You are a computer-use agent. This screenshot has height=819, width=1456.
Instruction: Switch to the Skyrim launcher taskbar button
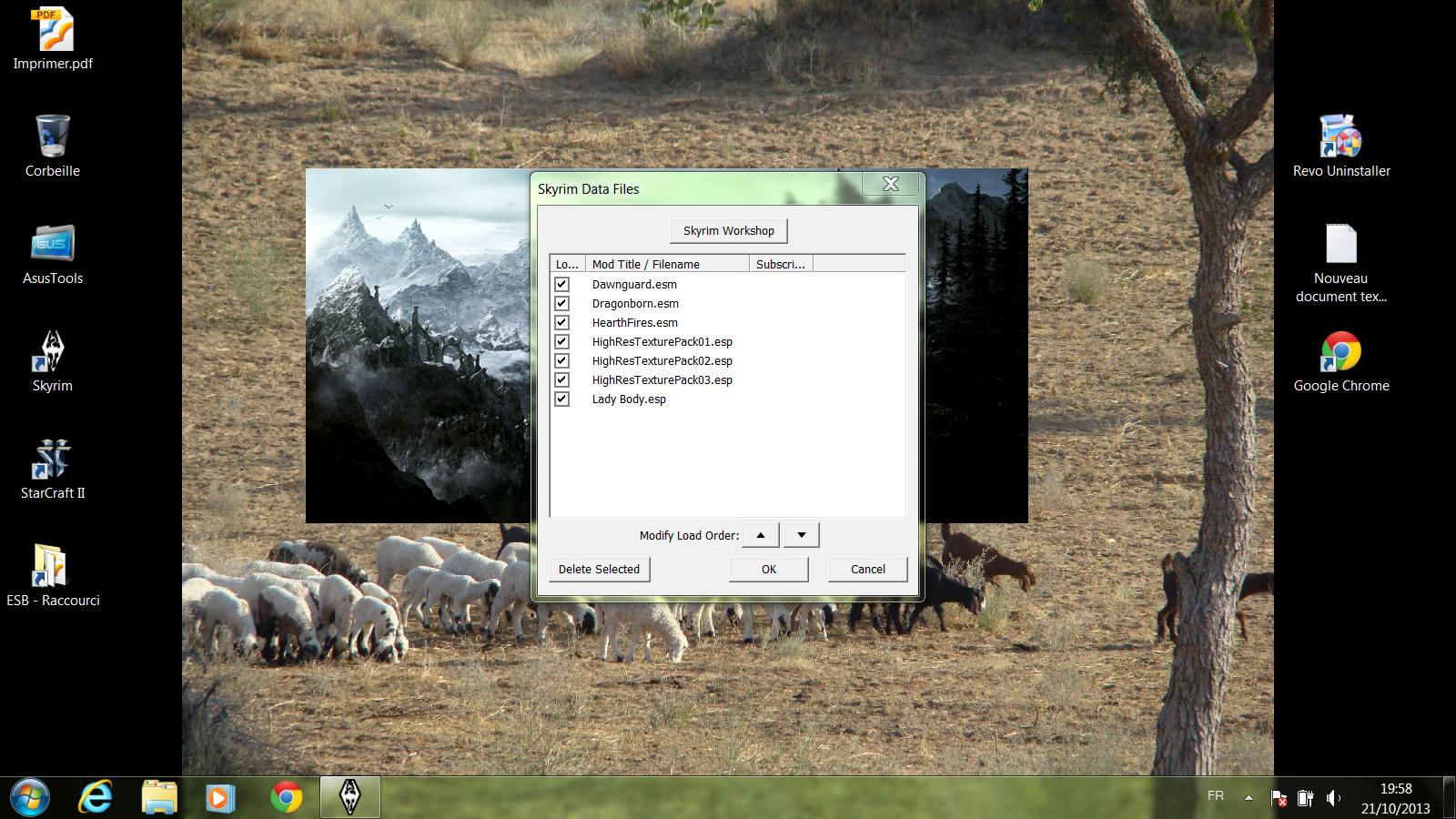pos(350,797)
